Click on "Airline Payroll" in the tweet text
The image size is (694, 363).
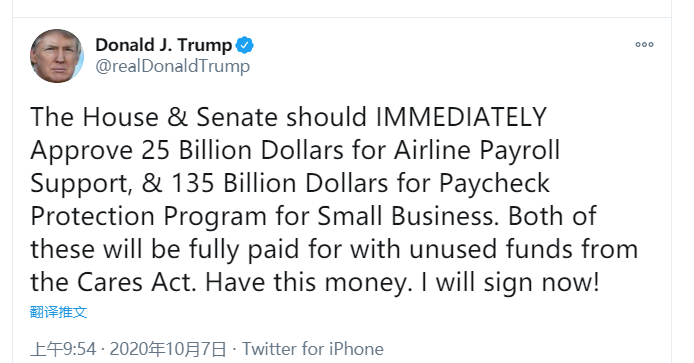point(477,151)
